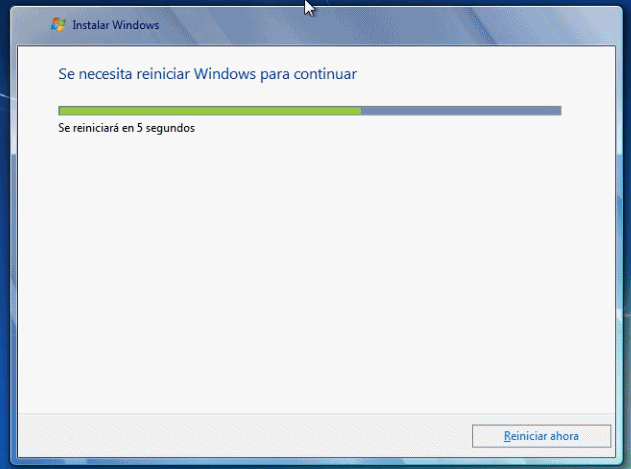This screenshot has width=631, height=469.
Task: Click the far right end of progress bar
Action: [x=559, y=110]
